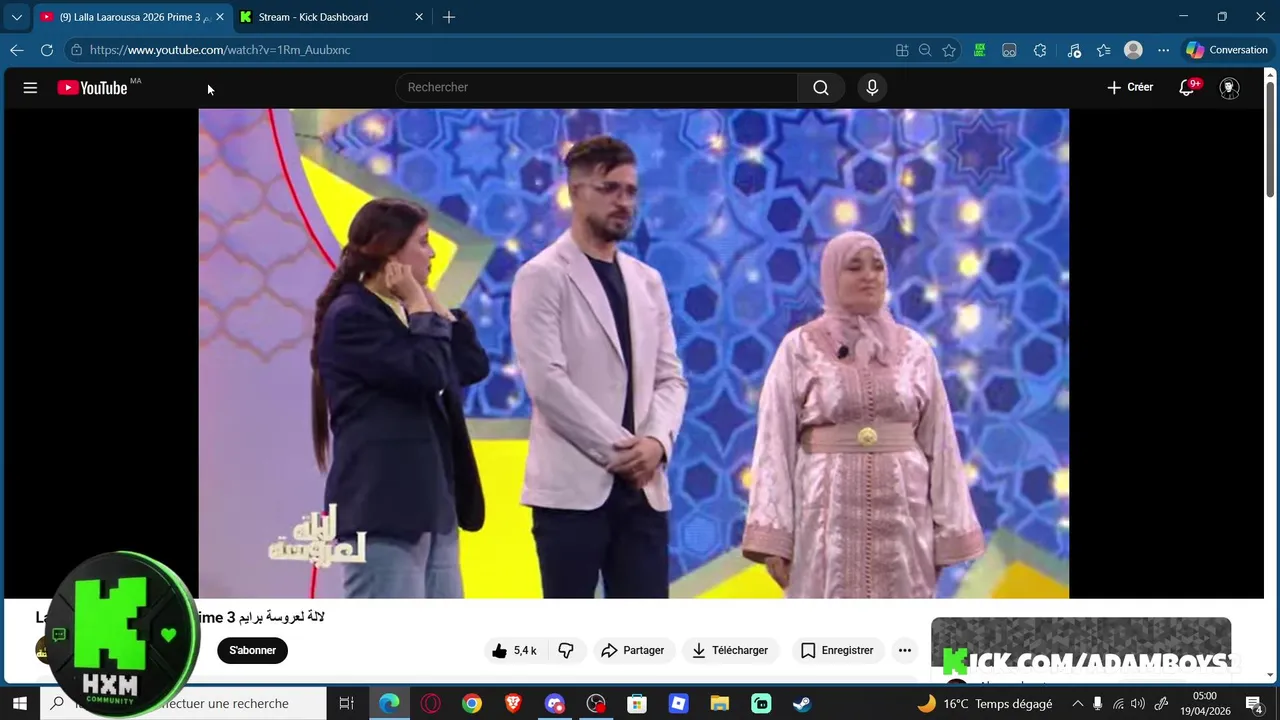Run the search with the magnifier button
This screenshot has height=720, width=1280.
[821, 87]
